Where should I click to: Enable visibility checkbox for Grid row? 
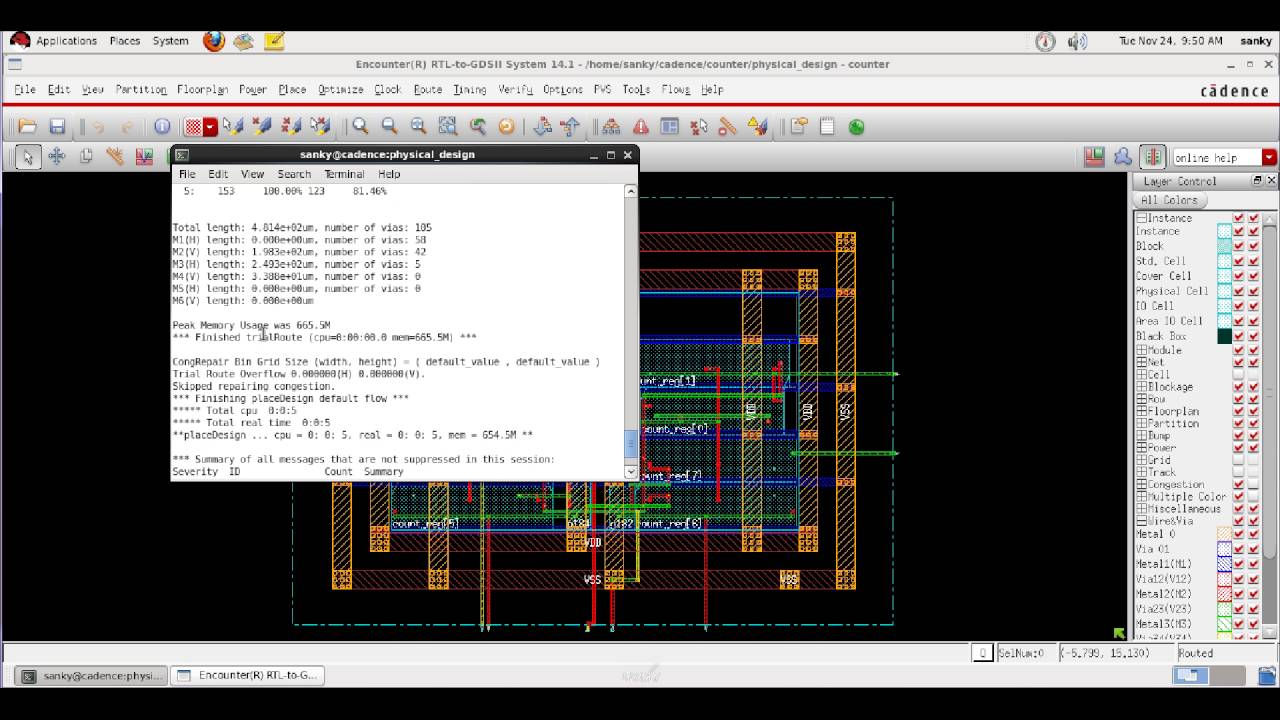(1239, 460)
